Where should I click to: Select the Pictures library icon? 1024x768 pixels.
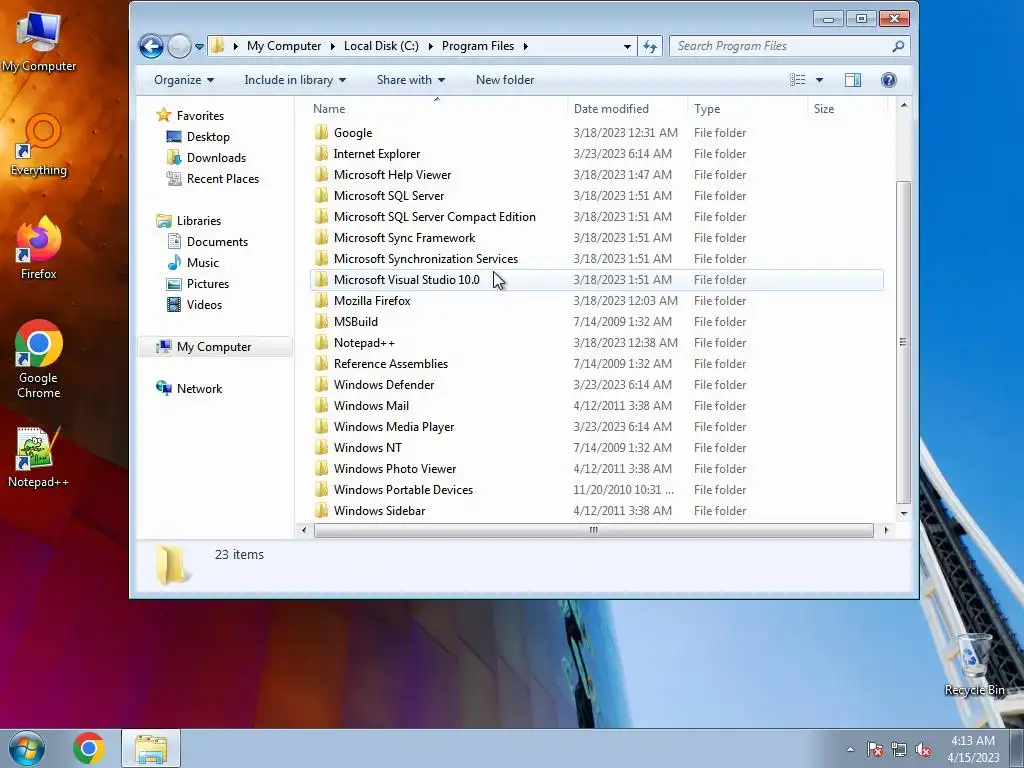(x=174, y=283)
